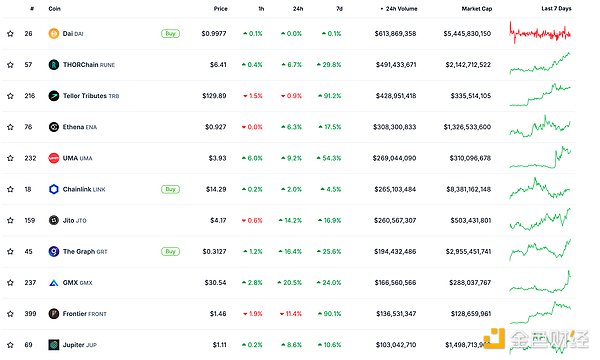The image size is (600, 360).
Task: Sort by the 7d change header
Action: [x=339, y=8]
